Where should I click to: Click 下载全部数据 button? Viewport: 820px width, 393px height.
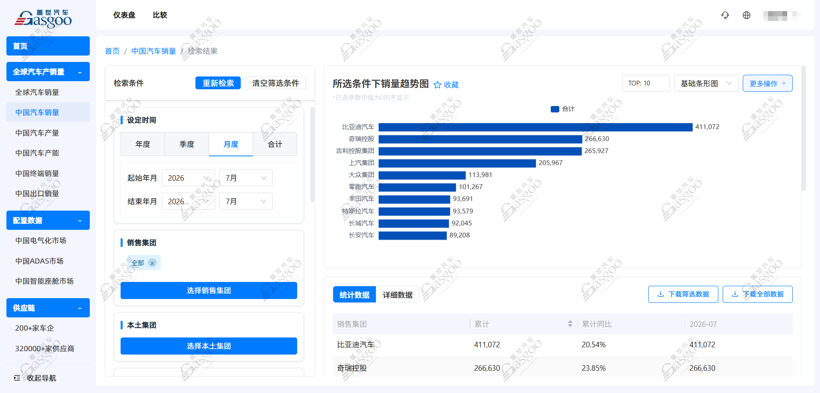758,294
